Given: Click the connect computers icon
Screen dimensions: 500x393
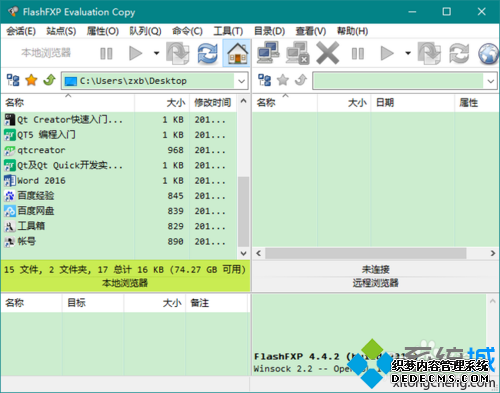Looking at the screenshot, I should [268, 53].
